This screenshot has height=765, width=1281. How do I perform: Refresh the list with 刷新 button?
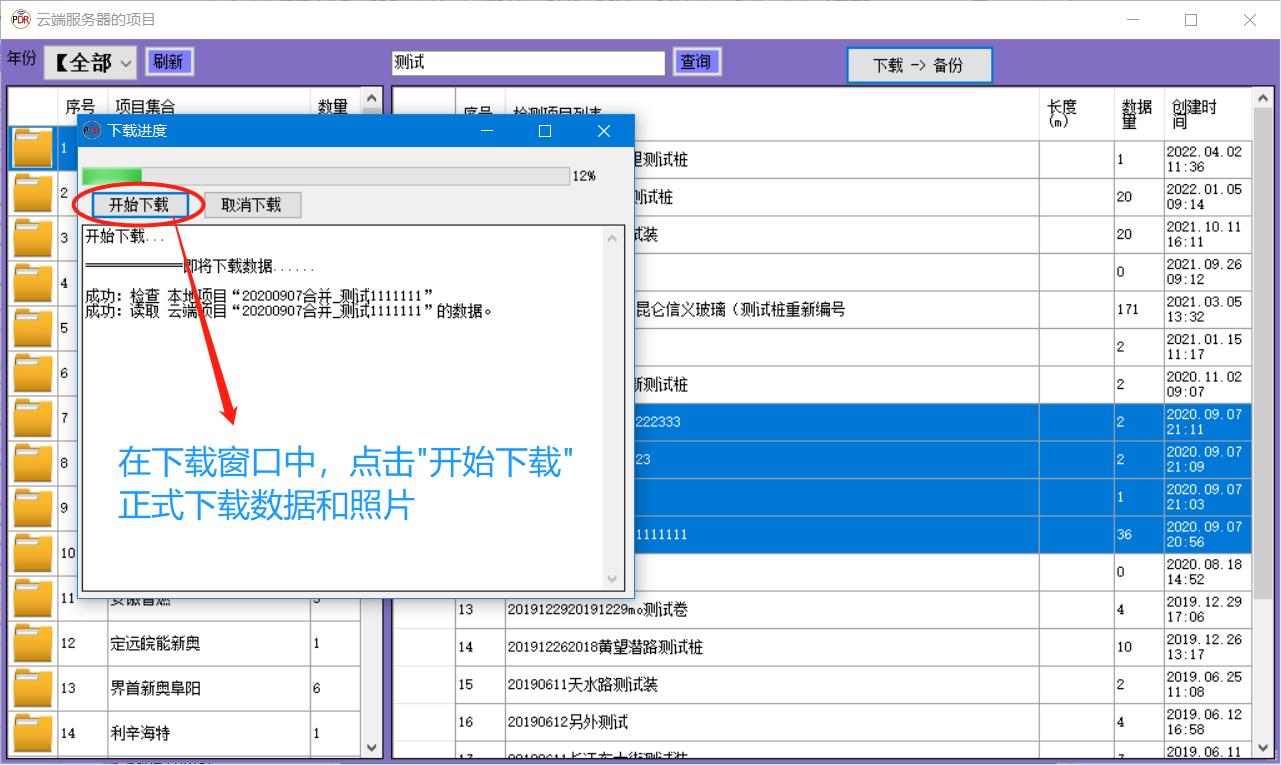(169, 62)
